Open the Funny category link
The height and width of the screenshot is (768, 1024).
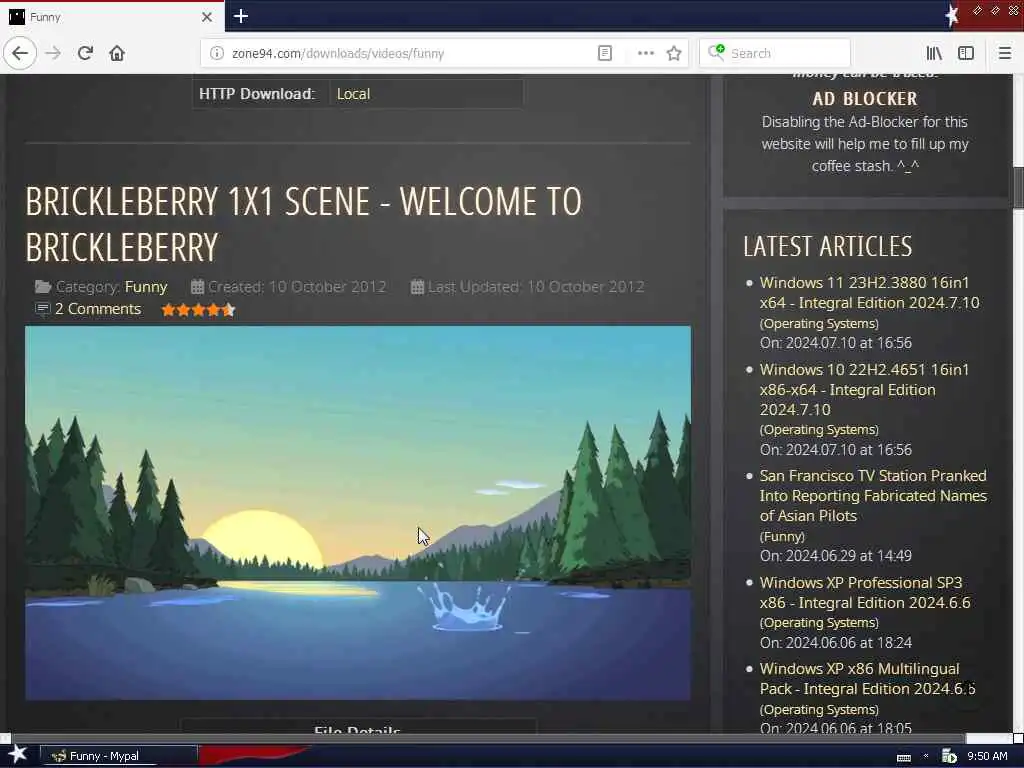pos(146,287)
